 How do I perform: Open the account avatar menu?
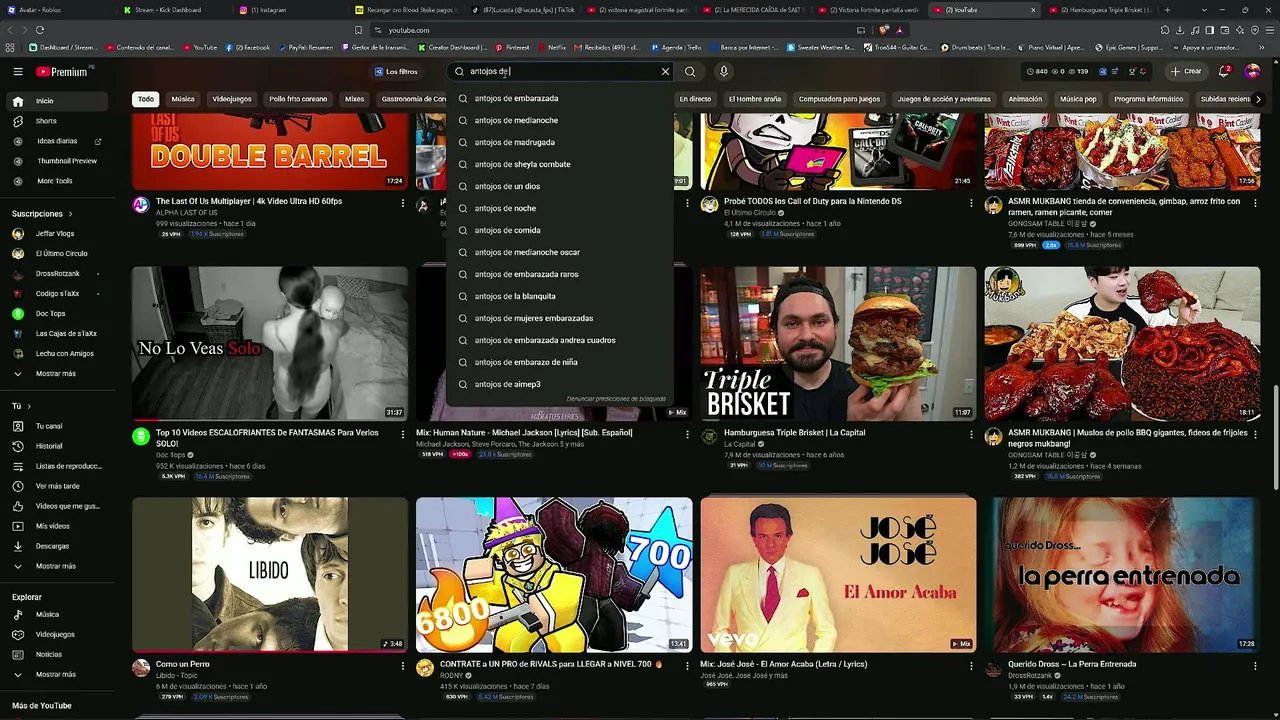pos(1252,72)
